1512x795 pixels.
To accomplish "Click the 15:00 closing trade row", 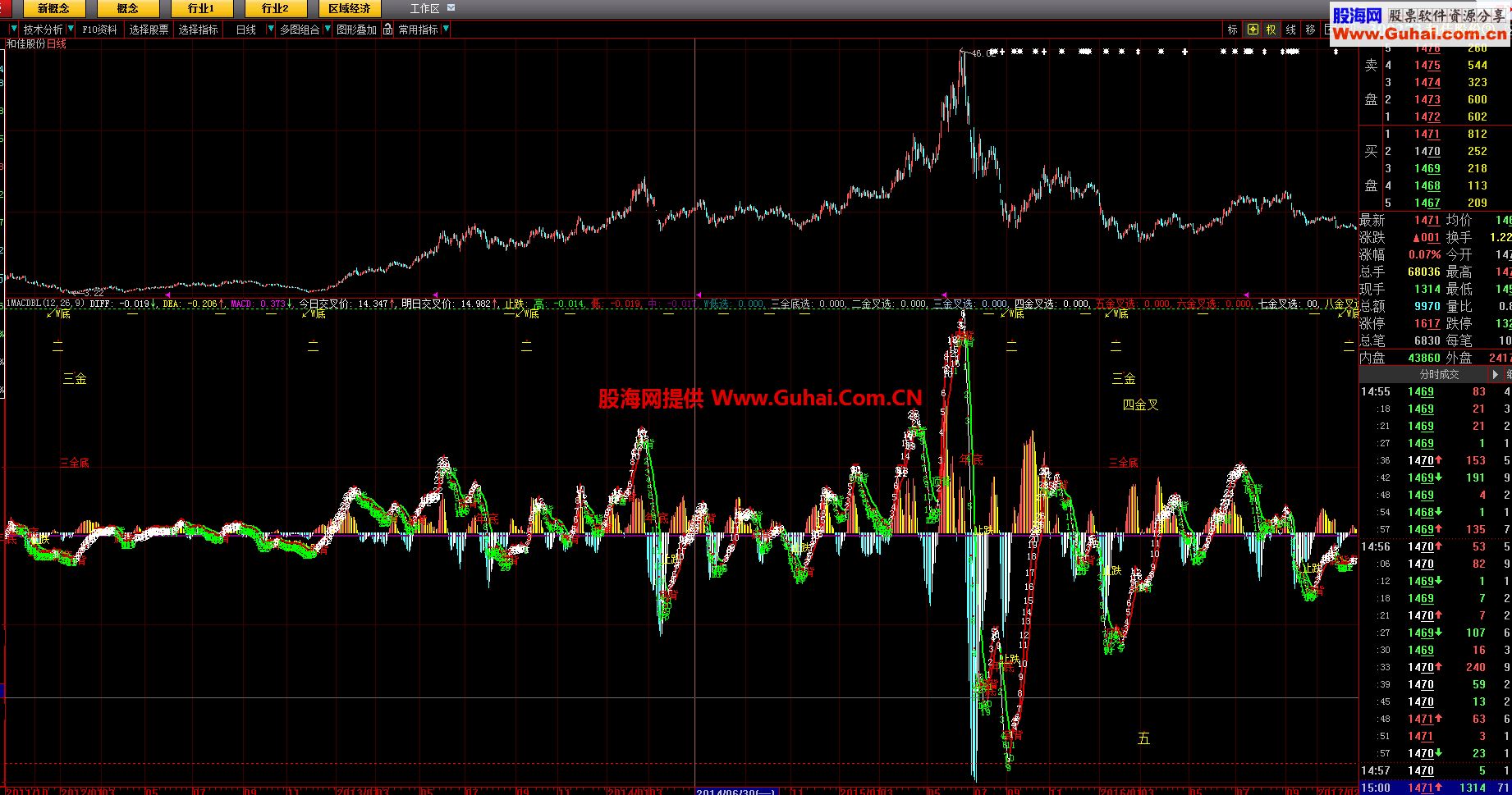I will click(1436, 788).
